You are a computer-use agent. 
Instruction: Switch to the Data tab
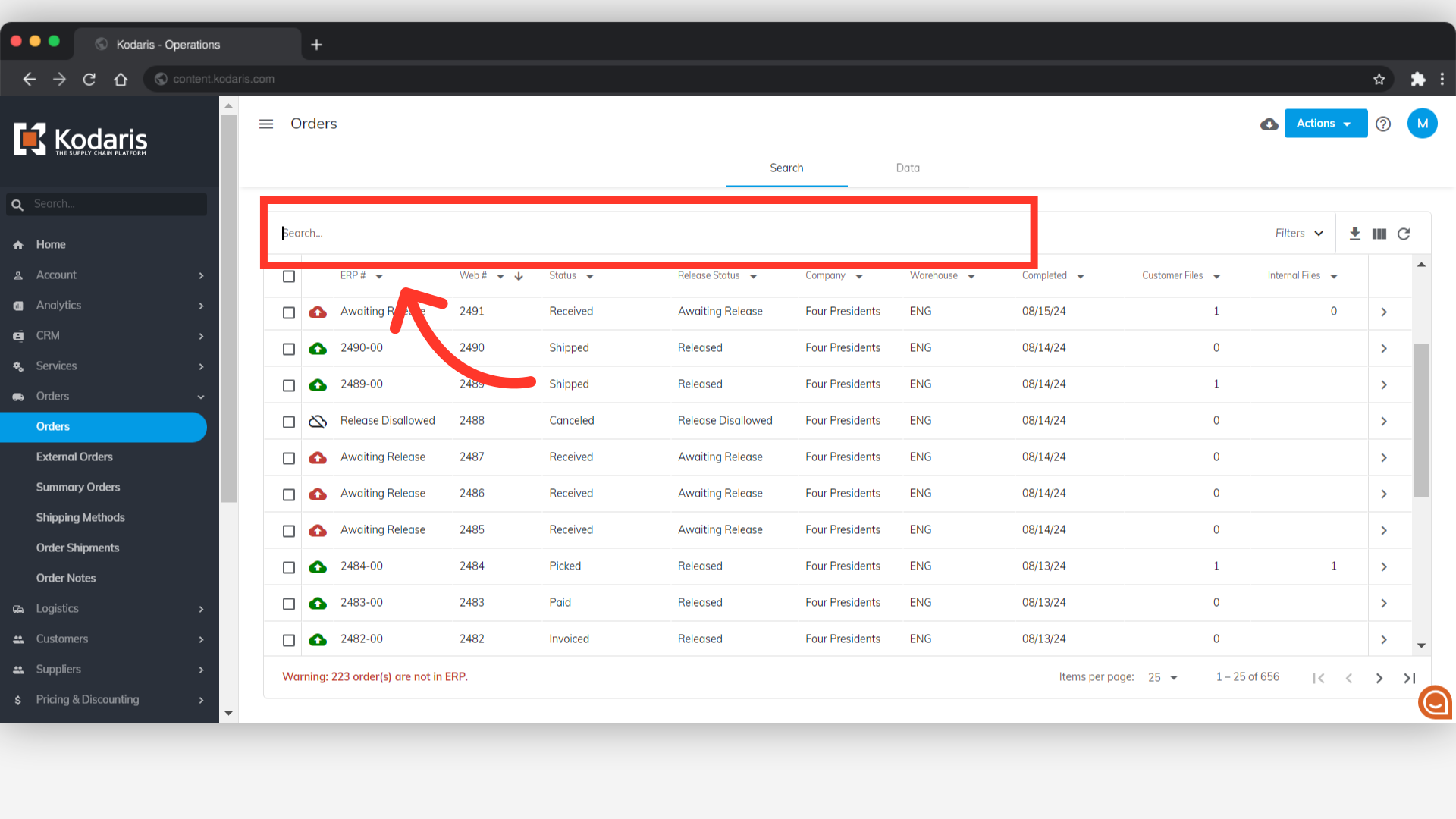907,168
